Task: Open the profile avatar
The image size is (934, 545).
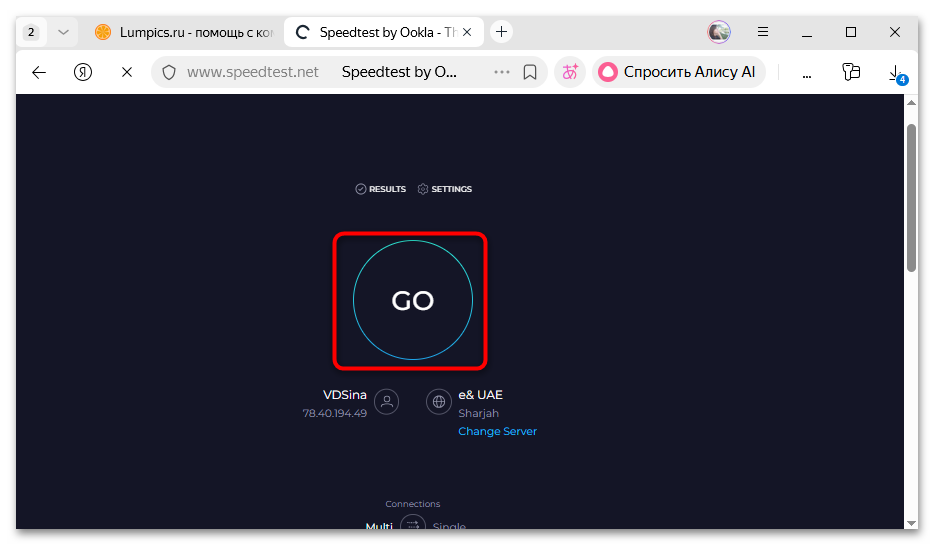Action: pyautogui.click(x=719, y=32)
